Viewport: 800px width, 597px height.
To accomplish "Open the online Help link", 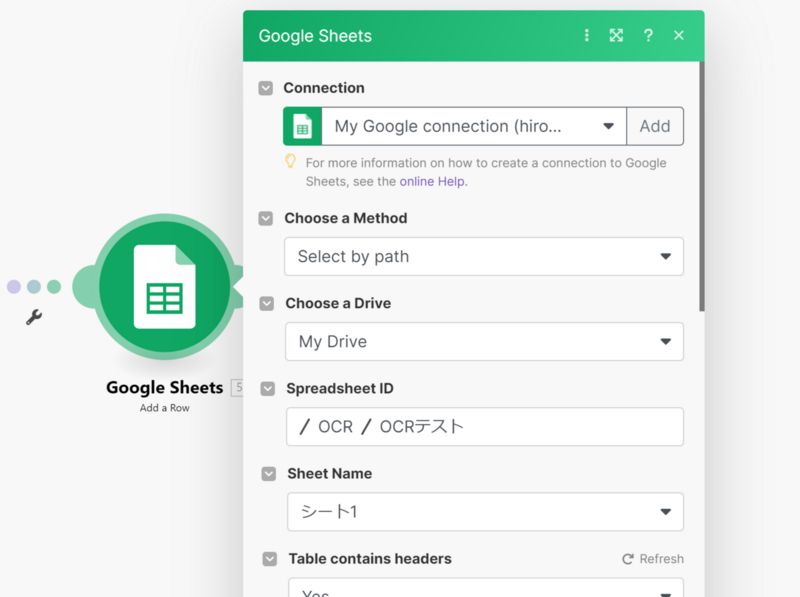I will (432, 182).
